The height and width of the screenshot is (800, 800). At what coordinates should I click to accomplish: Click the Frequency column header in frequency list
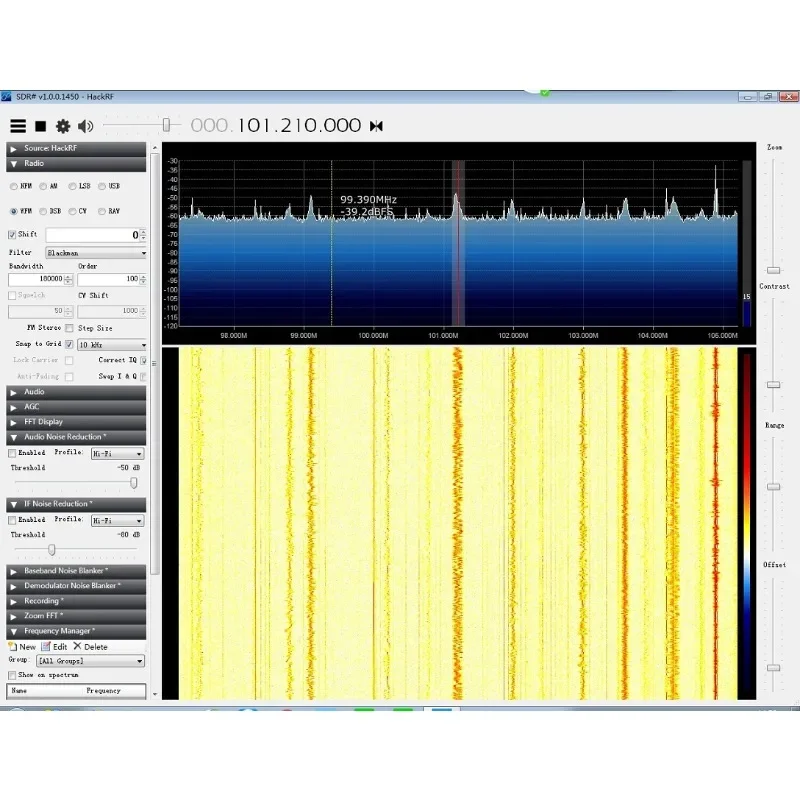pos(104,691)
